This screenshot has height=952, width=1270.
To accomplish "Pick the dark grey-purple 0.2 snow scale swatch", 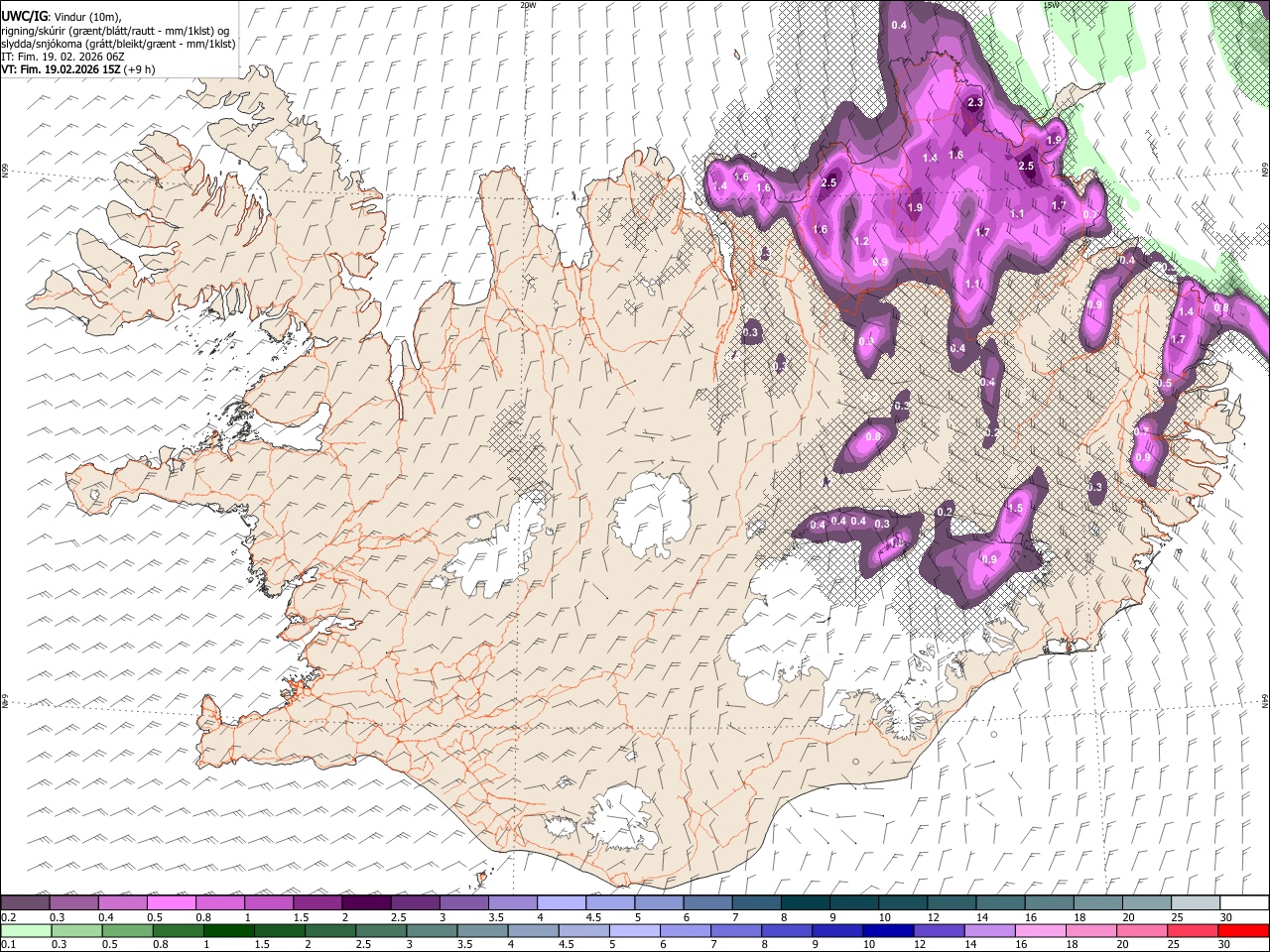I will click(x=25, y=903).
